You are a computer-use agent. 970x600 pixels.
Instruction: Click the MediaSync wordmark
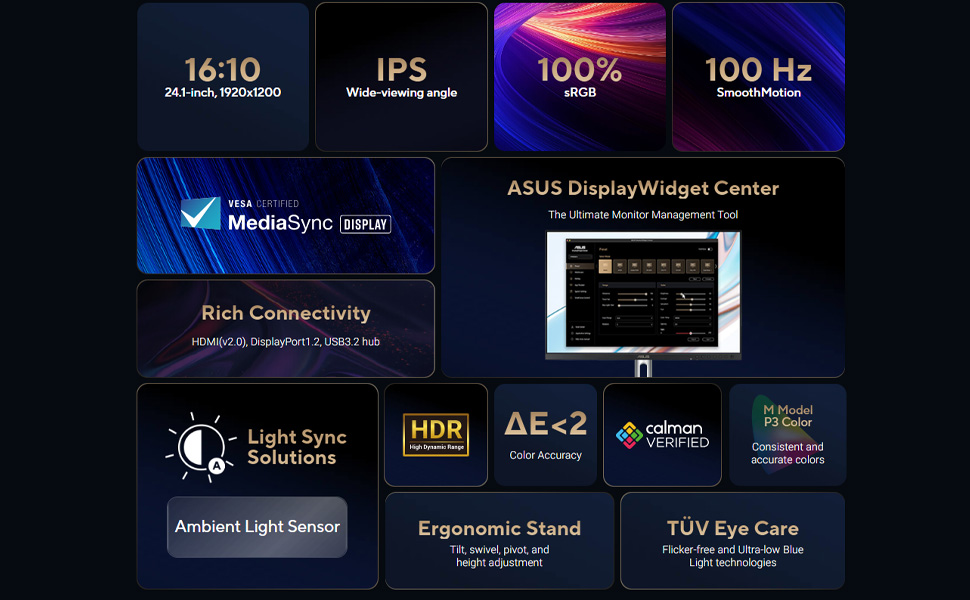(x=280, y=223)
